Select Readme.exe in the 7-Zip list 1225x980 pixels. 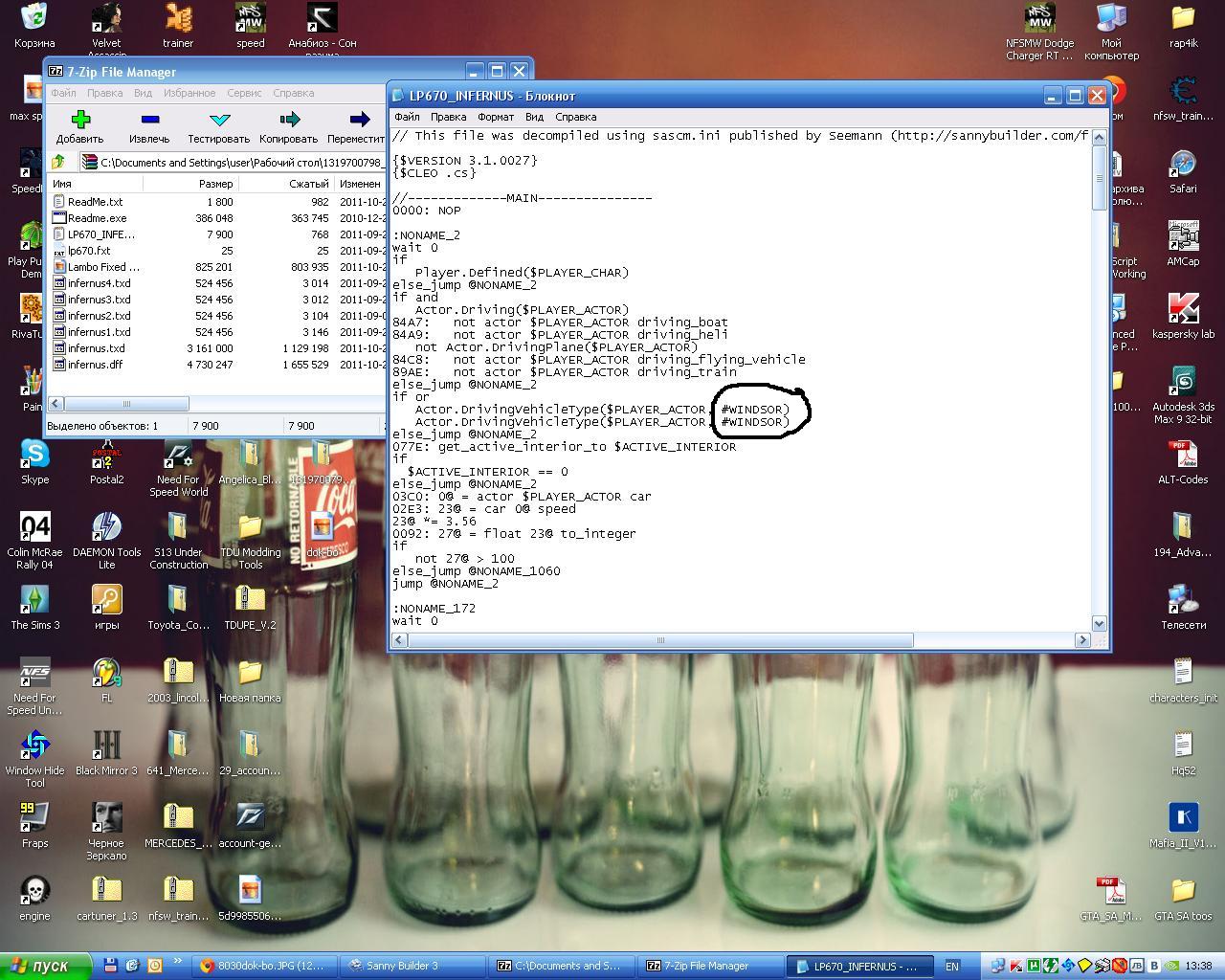97,218
